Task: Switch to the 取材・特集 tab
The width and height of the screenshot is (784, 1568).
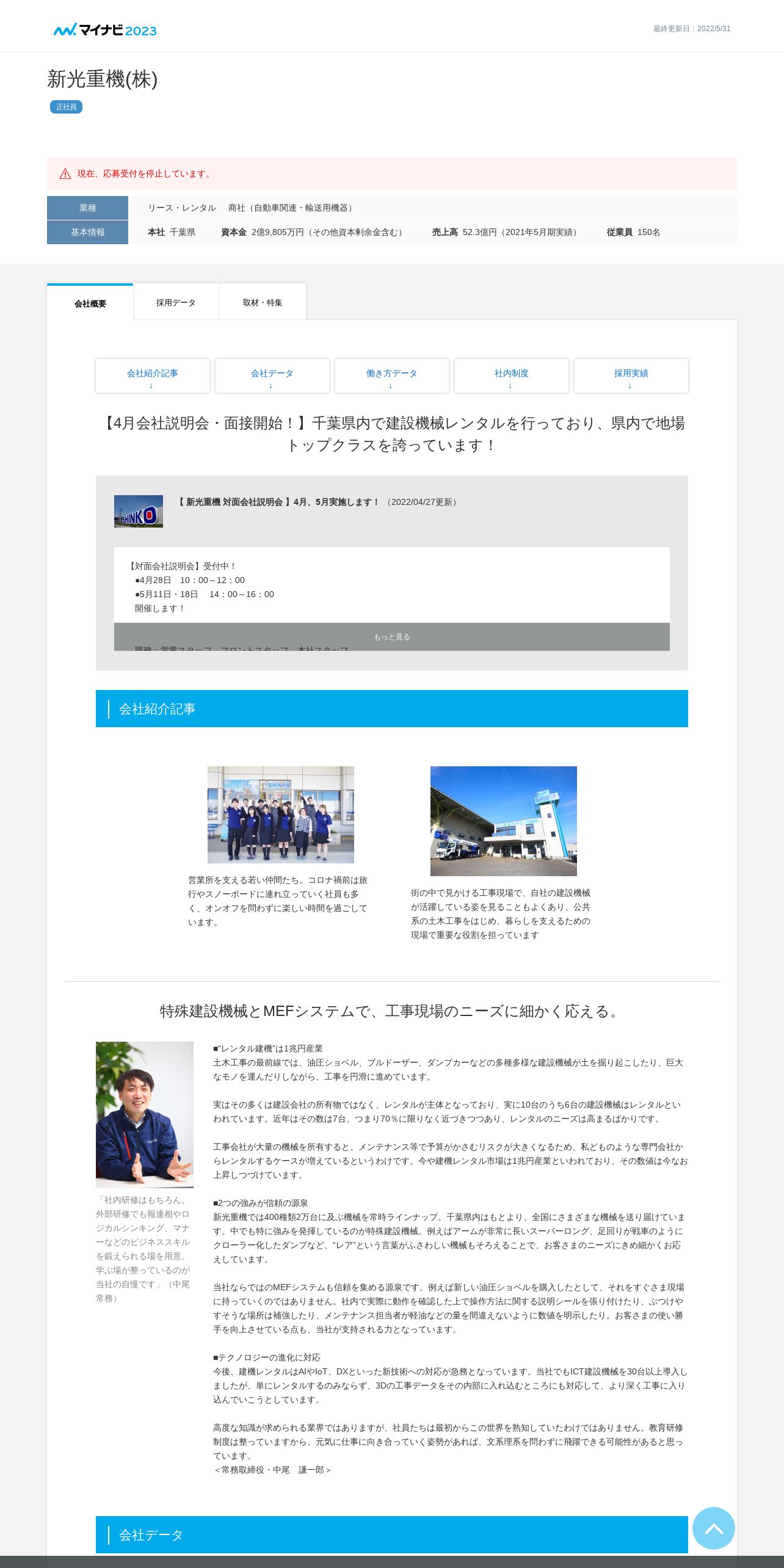Action: click(x=263, y=302)
